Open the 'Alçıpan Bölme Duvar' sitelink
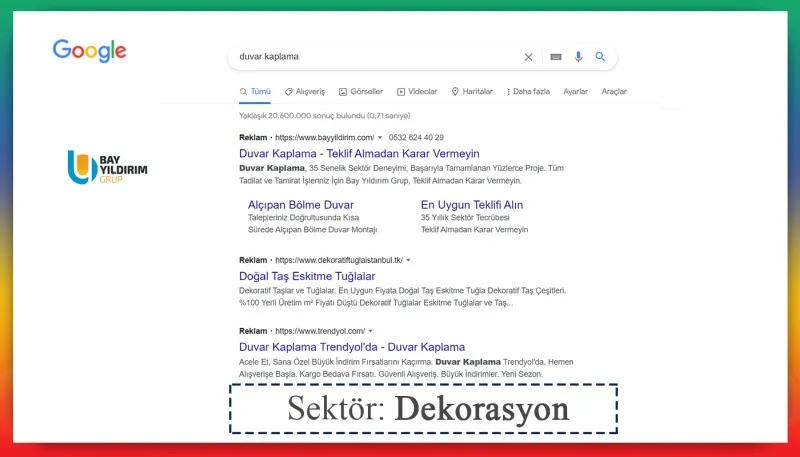The height and width of the screenshot is (457, 800). [x=301, y=205]
